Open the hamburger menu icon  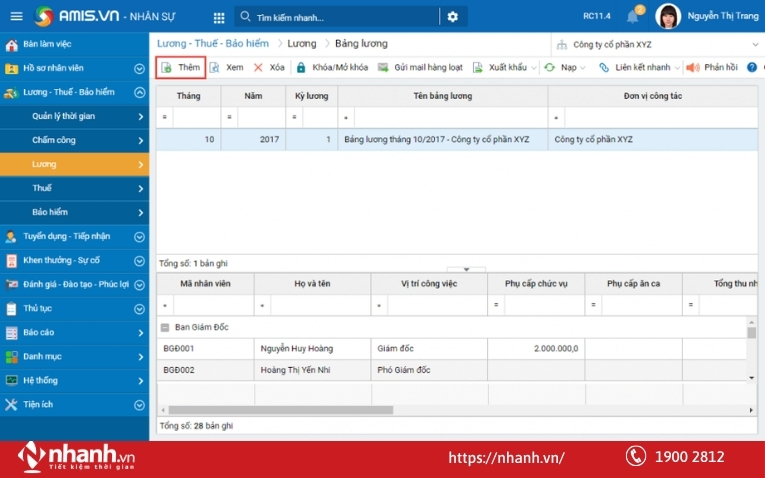coord(16,17)
